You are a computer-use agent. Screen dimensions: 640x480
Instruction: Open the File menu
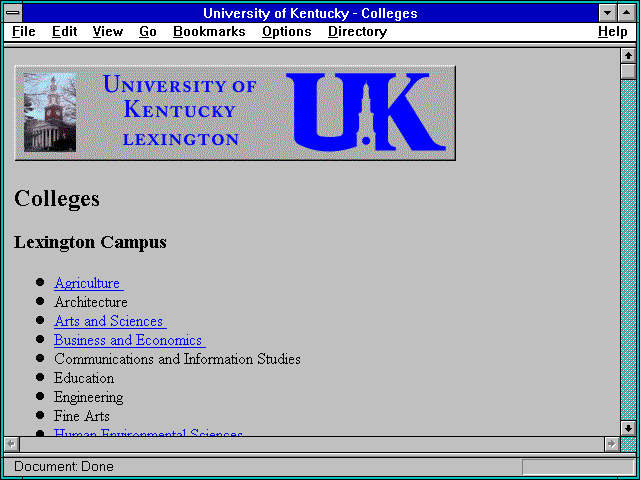[x=24, y=32]
